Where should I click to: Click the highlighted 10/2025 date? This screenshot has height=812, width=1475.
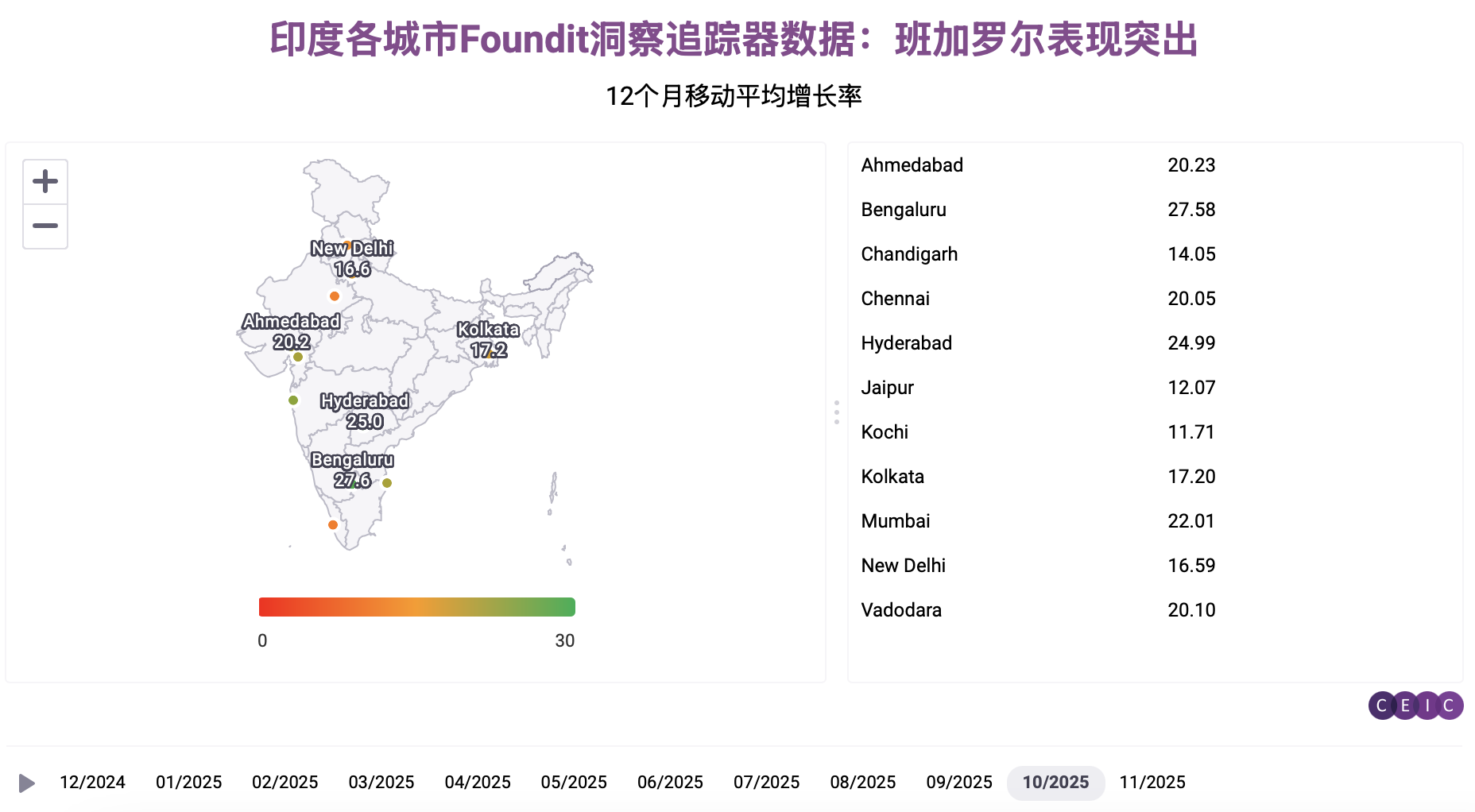(1055, 783)
